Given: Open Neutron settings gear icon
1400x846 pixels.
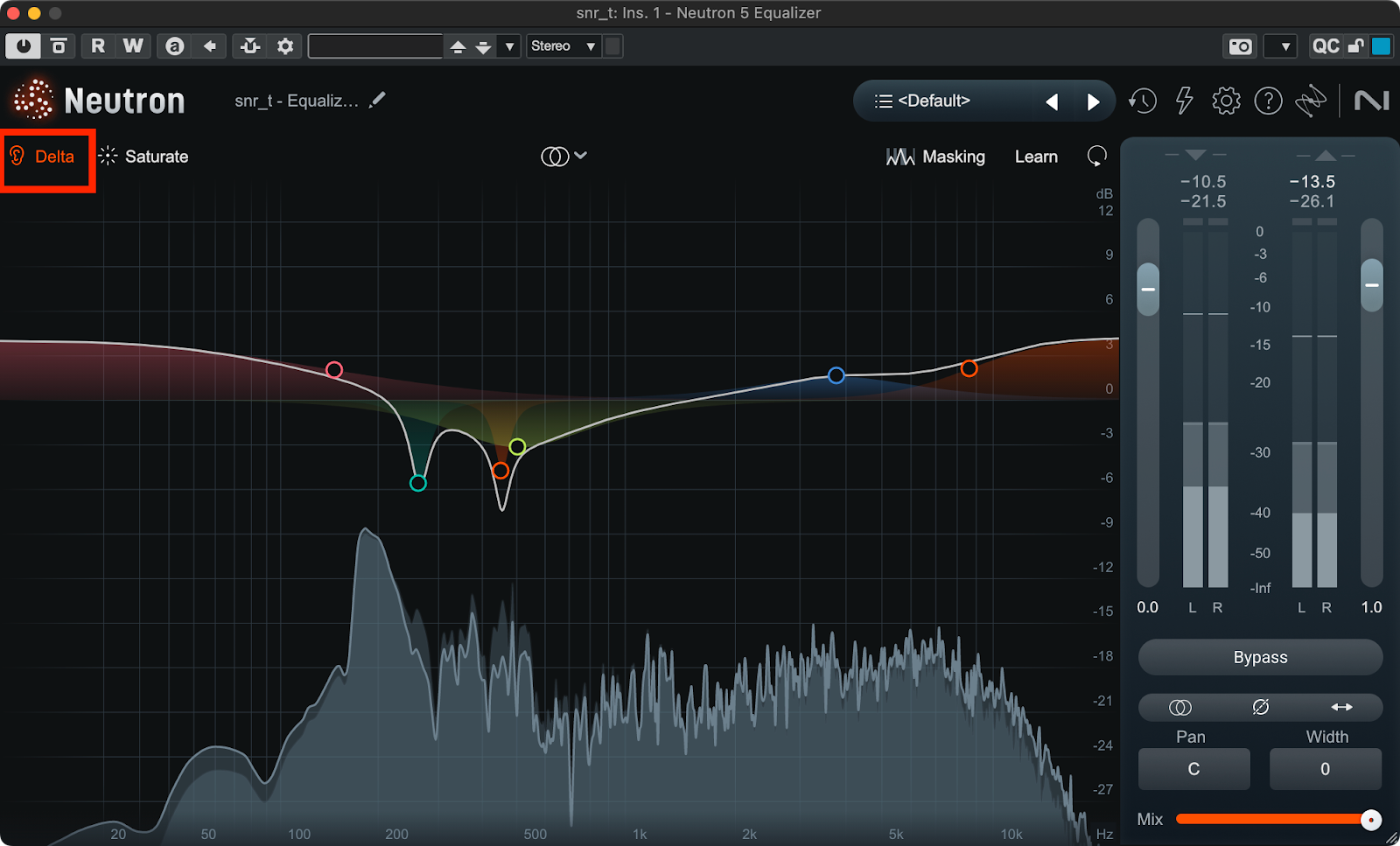Looking at the screenshot, I should pos(1226,101).
